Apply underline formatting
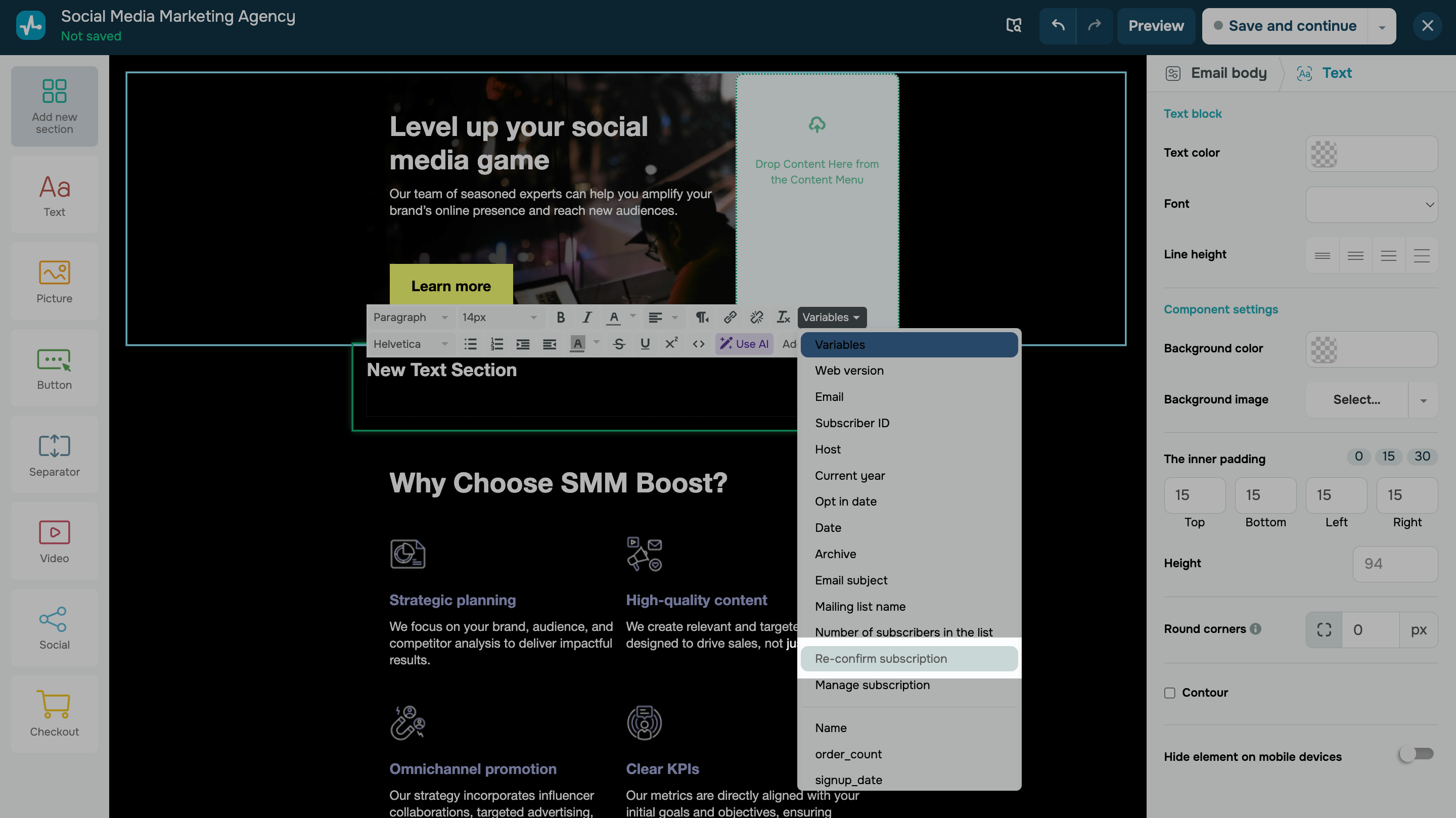This screenshot has height=818, width=1456. 645,344
